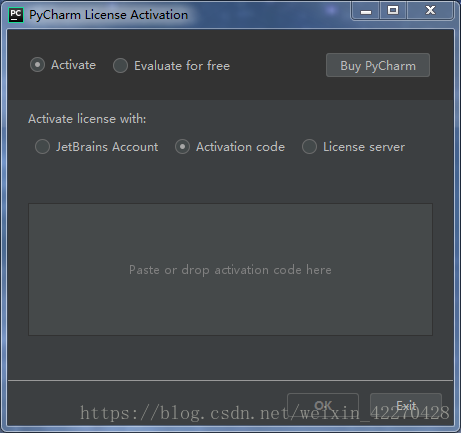Open the Buy PyCharm button
This screenshot has width=461, height=433.
[x=378, y=65]
